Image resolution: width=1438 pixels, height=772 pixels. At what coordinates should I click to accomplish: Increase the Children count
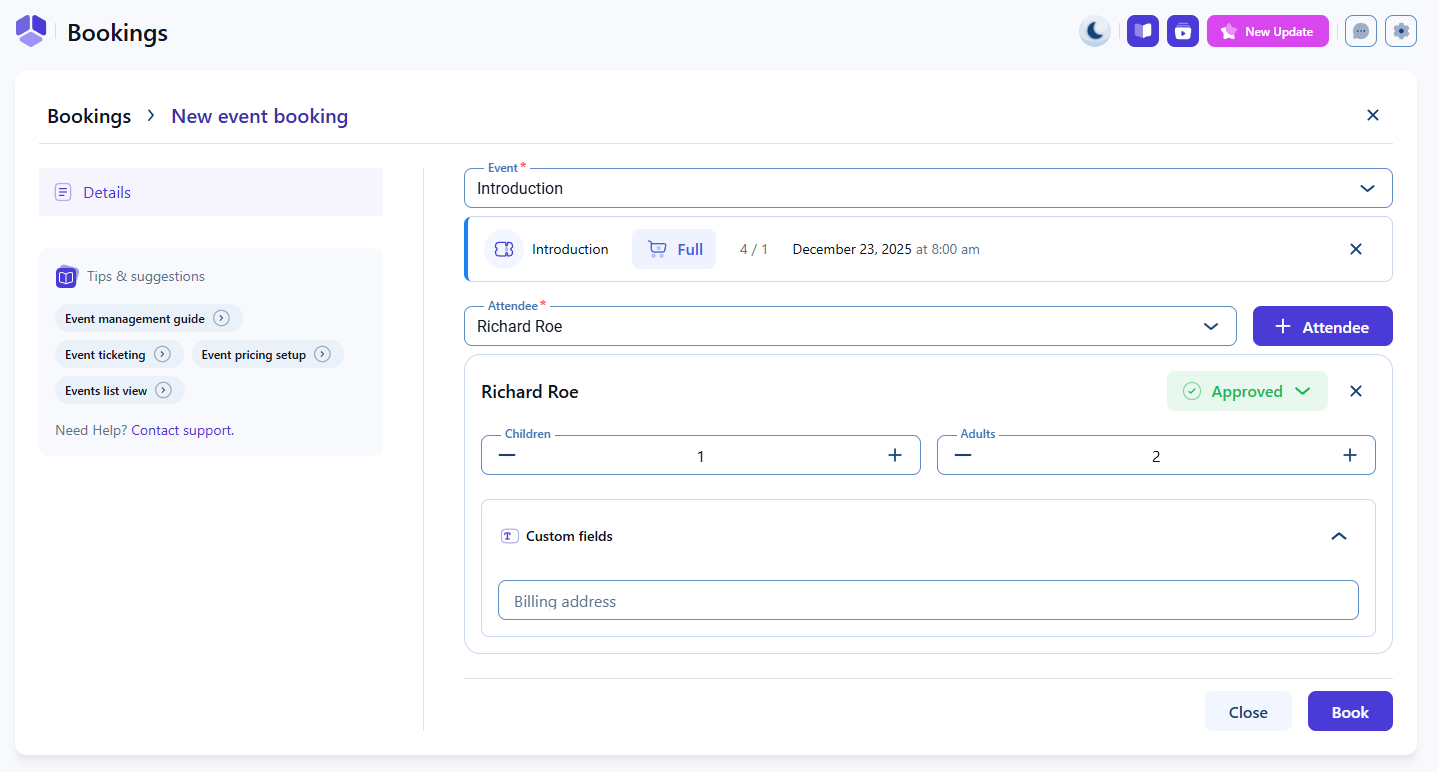point(895,455)
